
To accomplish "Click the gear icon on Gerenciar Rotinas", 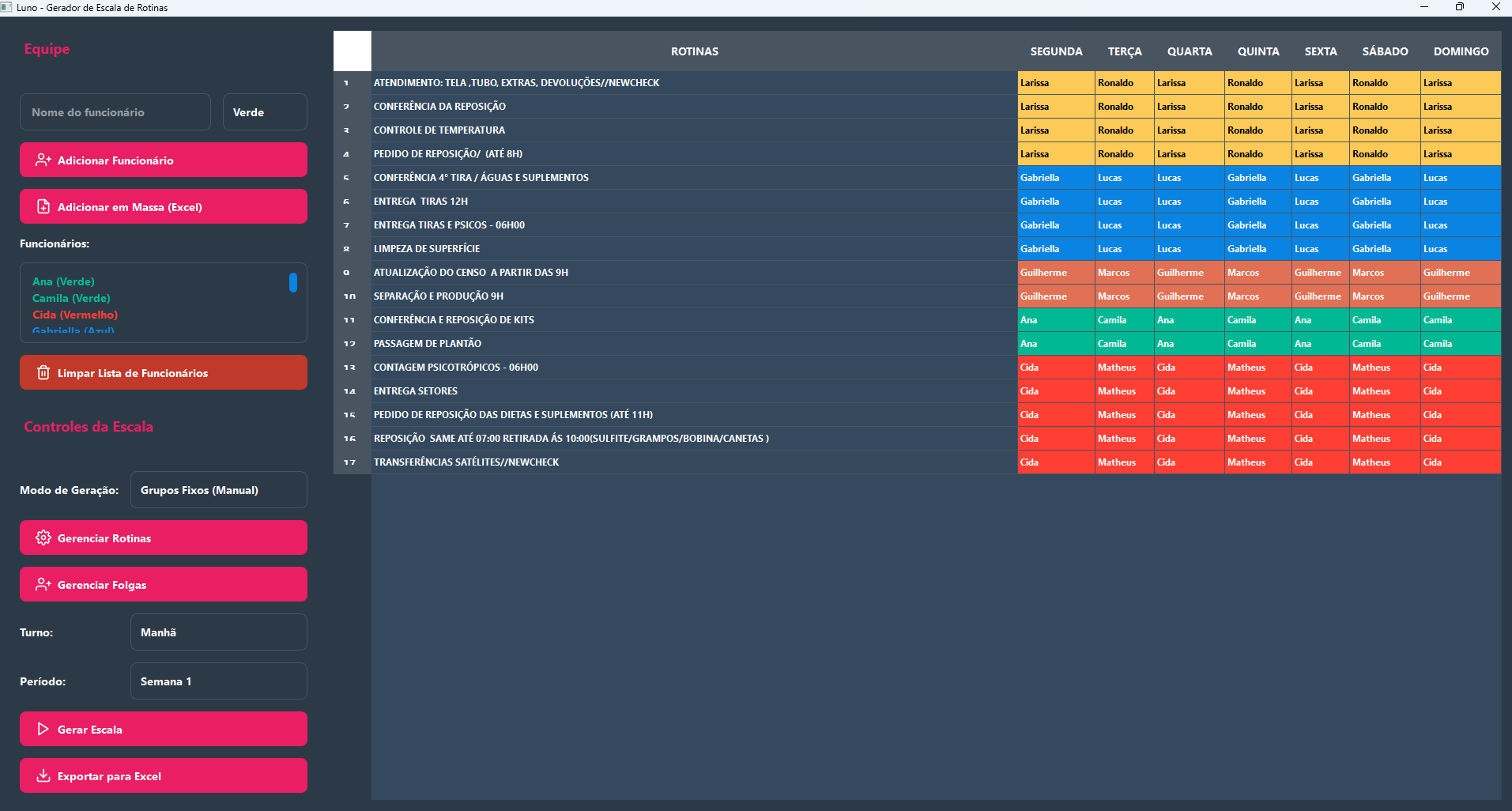I will pyautogui.click(x=43, y=538).
